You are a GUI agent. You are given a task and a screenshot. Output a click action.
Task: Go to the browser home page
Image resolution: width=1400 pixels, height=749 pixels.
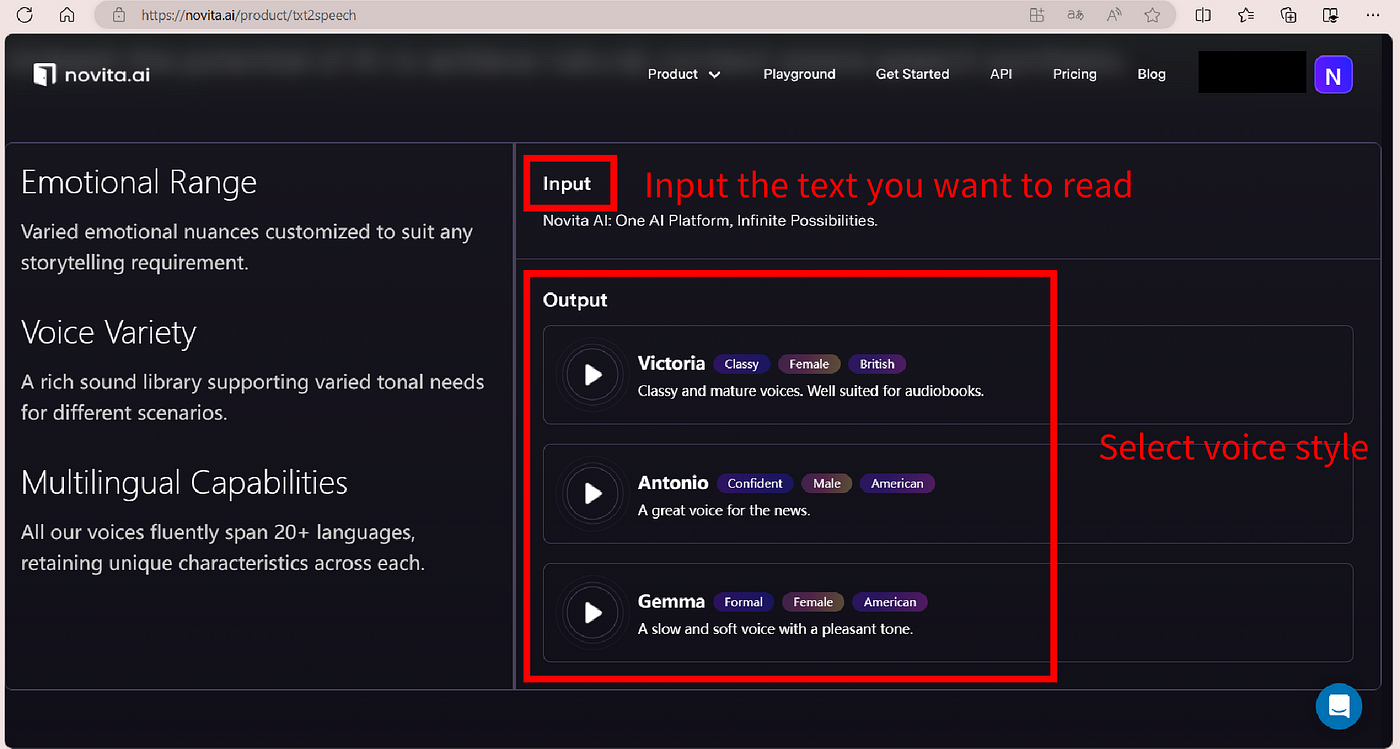[x=67, y=15]
